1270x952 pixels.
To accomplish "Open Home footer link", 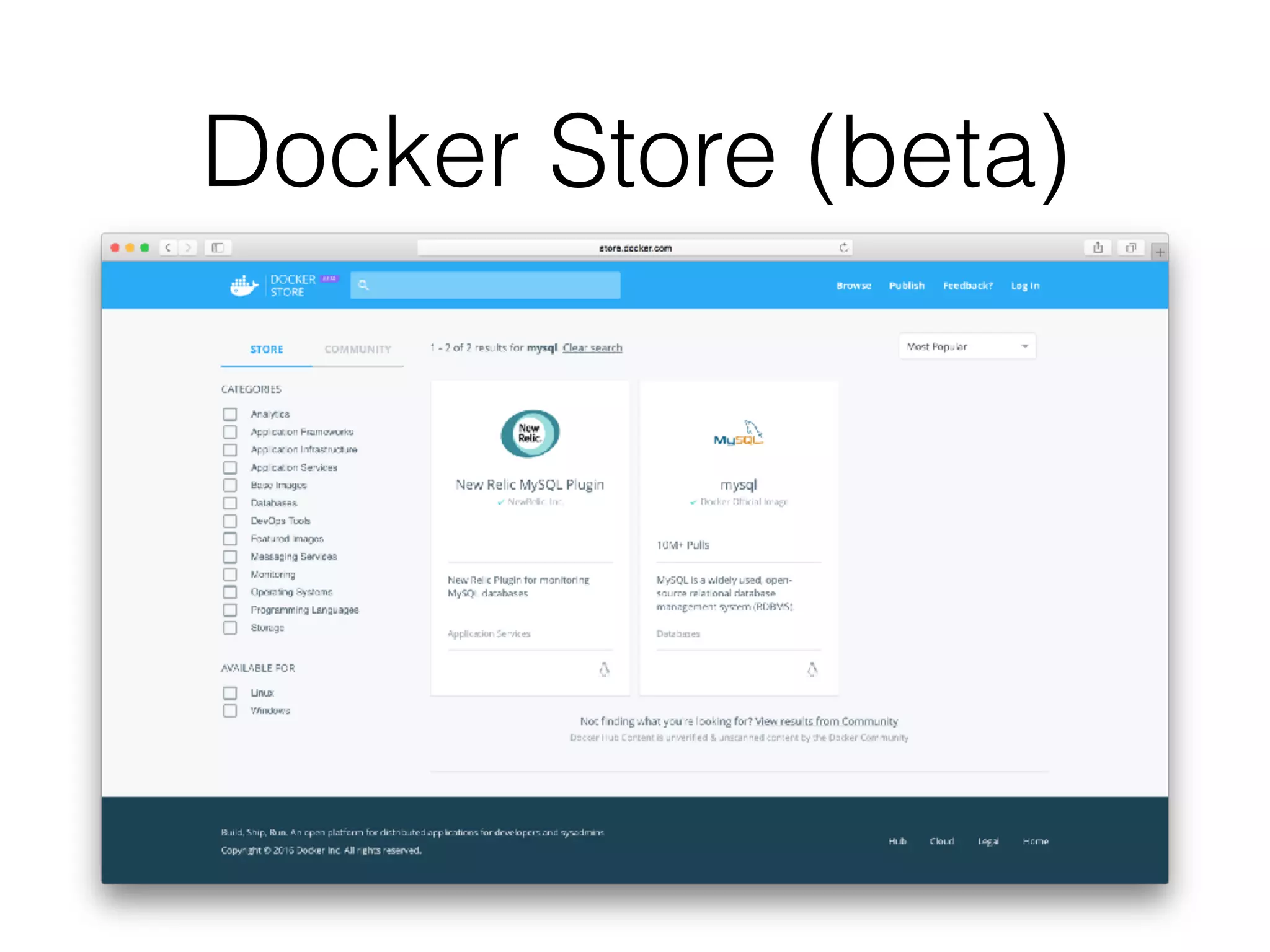I will (1036, 841).
